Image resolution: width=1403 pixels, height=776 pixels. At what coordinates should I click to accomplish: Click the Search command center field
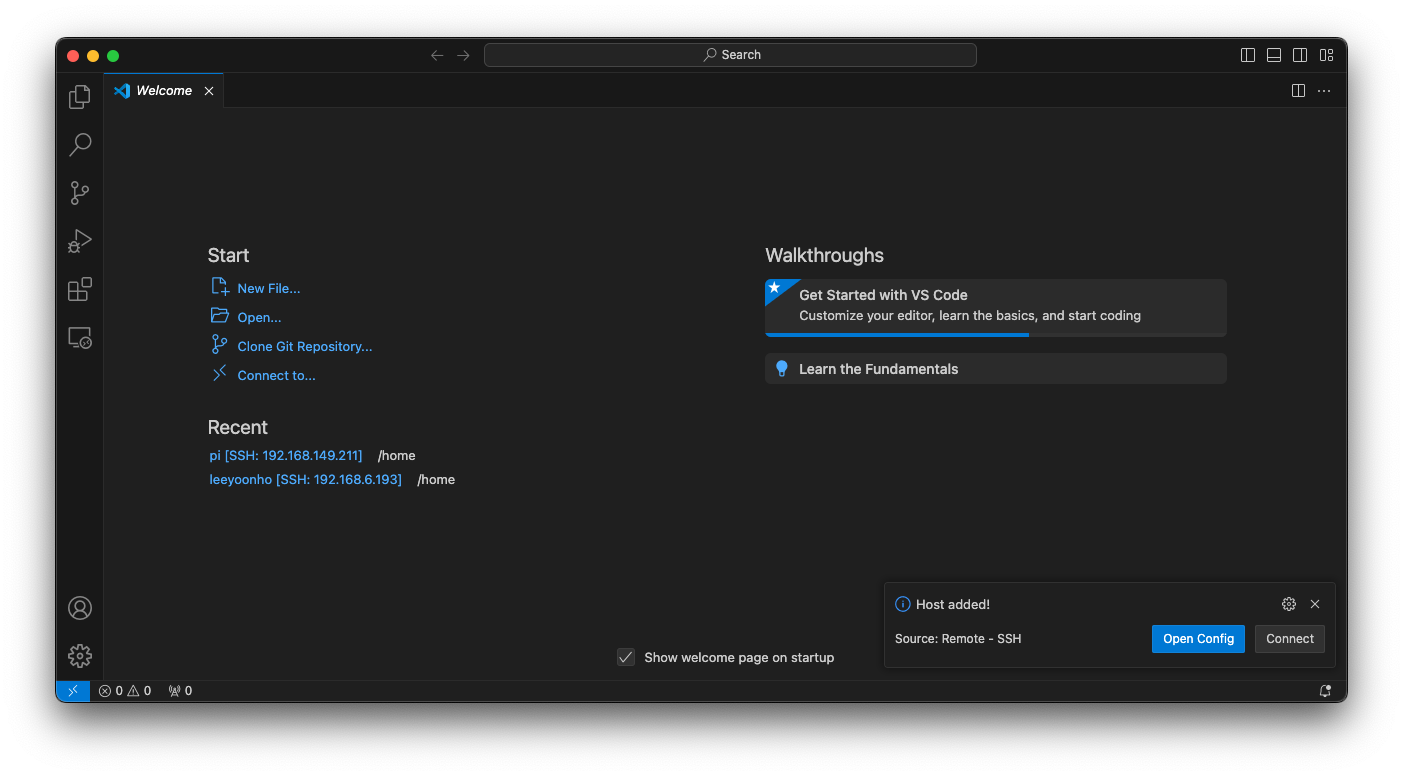(730, 55)
